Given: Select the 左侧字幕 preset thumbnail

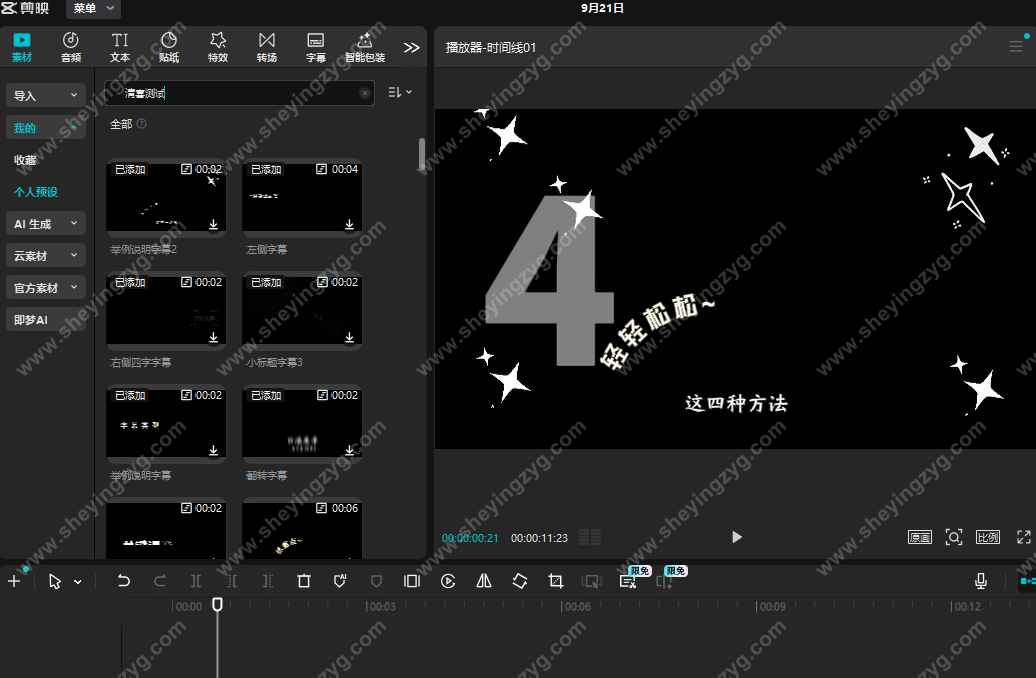Looking at the screenshot, I should pyautogui.click(x=302, y=197).
